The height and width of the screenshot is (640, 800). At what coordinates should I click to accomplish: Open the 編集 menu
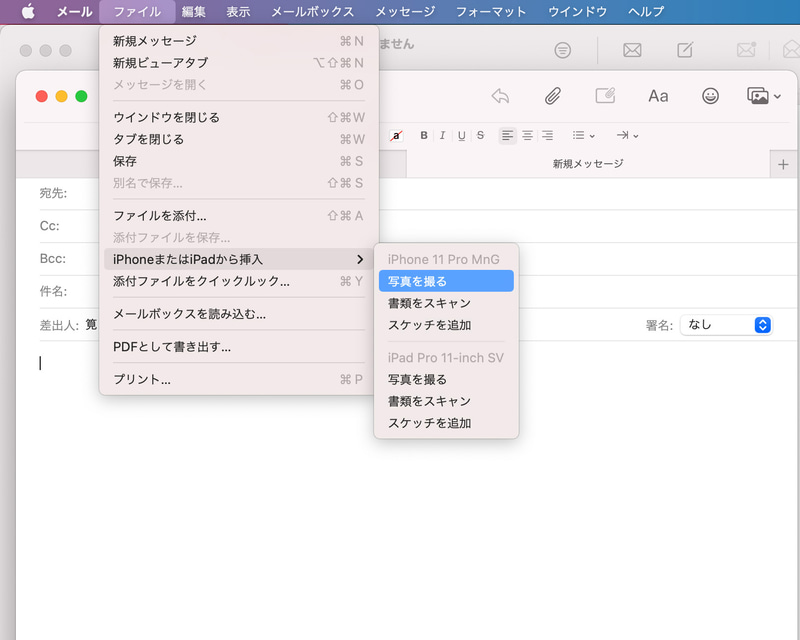tap(194, 11)
